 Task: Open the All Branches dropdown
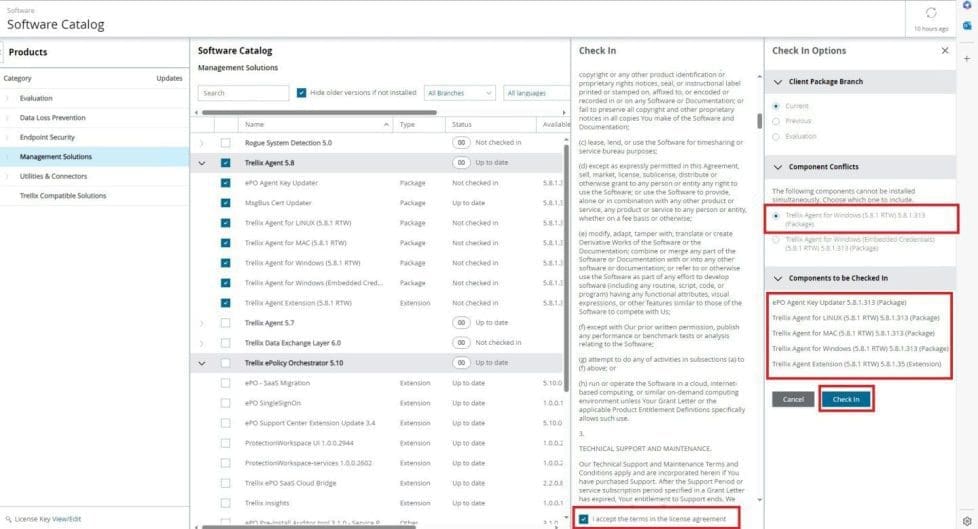[x=460, y=93]
